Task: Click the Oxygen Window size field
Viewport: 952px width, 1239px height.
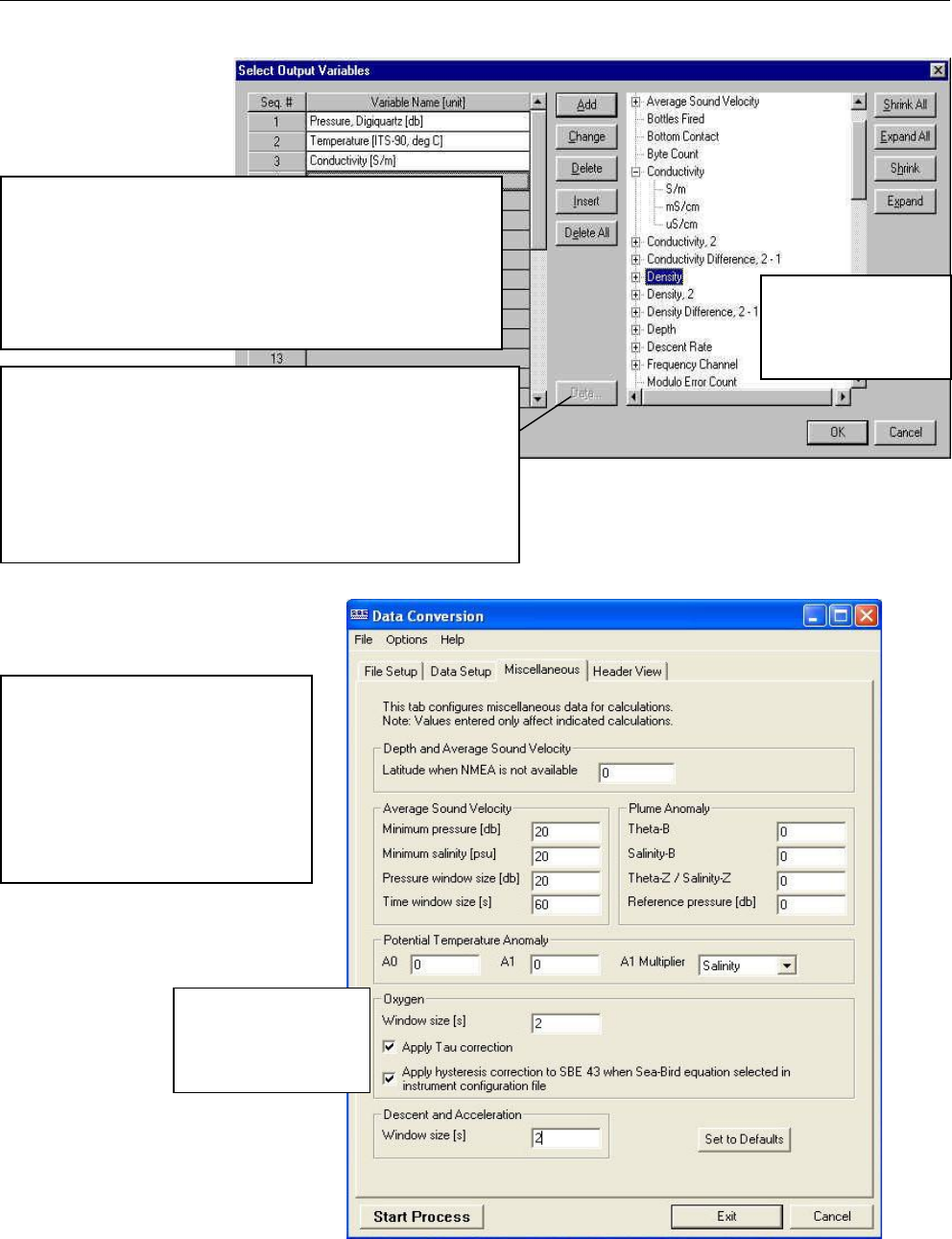Action: tap(566, 1024)
